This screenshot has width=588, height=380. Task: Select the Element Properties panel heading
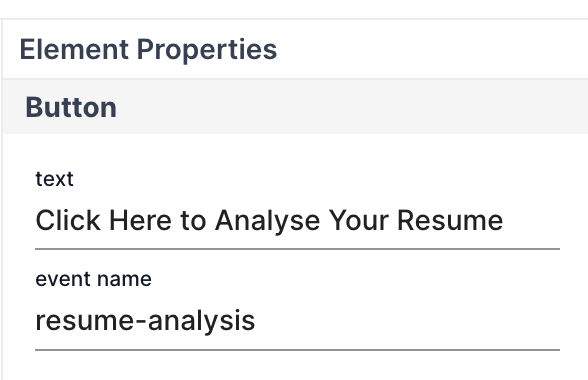[x=148, y=50]
